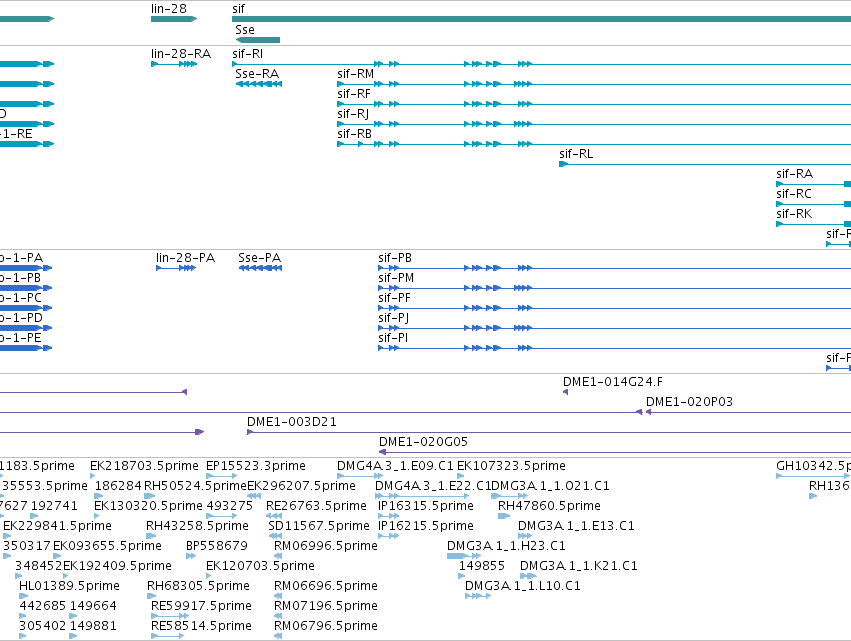851x641 pixels.
Task: Select EST EK296207.5prime
Action: pyautogui.click(x=302, y=486)
